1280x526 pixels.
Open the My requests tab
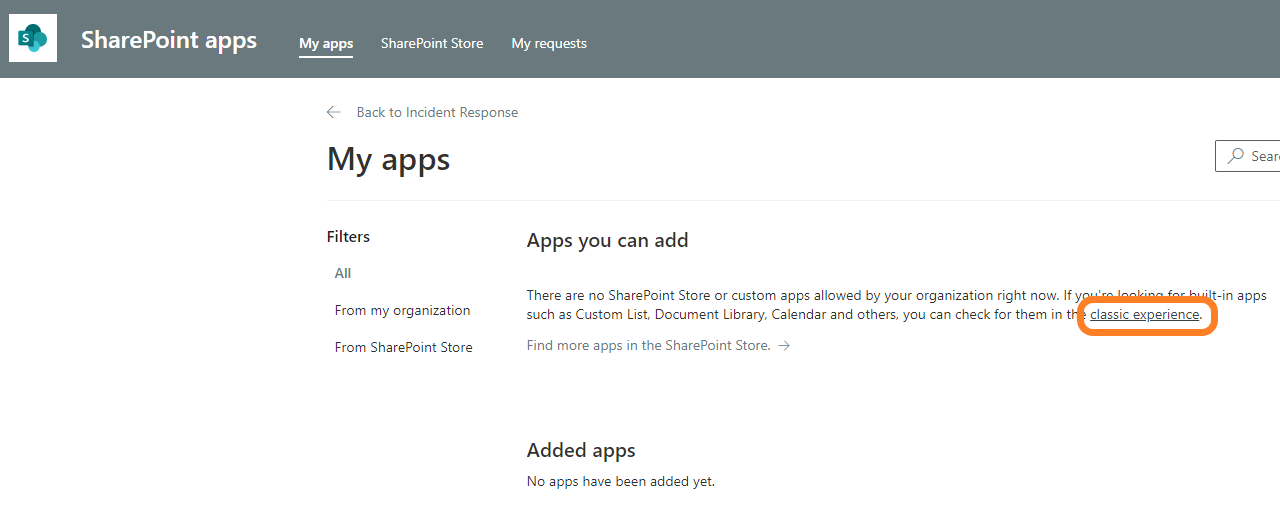pos(549,43)
